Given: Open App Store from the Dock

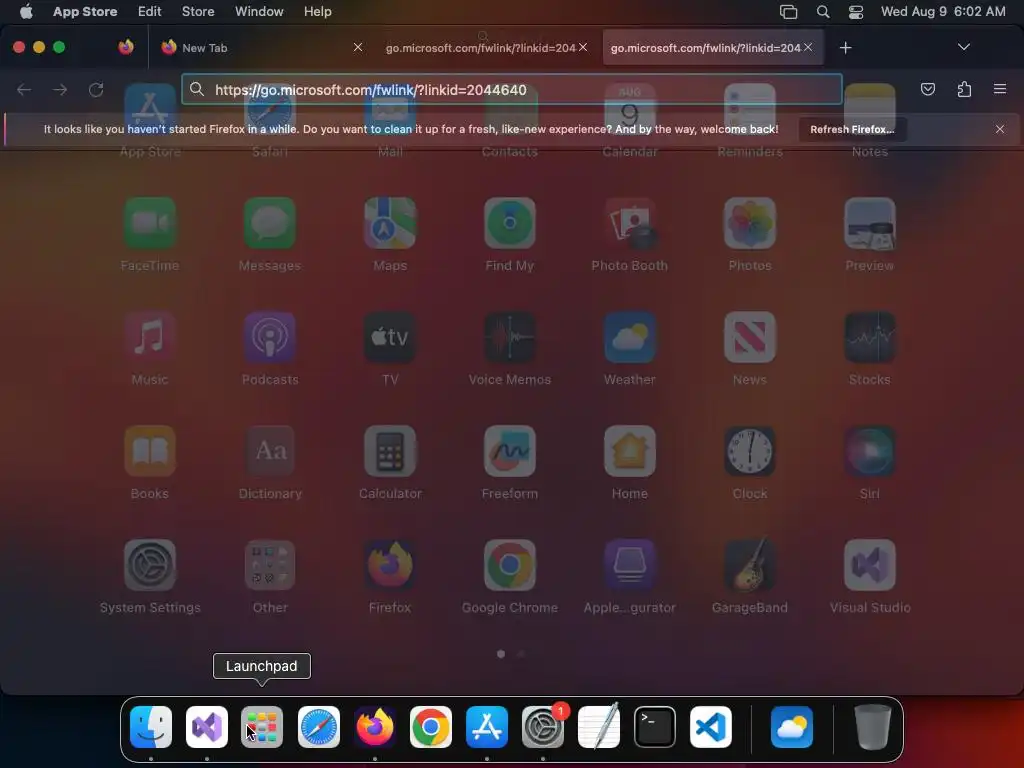Looking at the screenshot, I should coord(487,727).
